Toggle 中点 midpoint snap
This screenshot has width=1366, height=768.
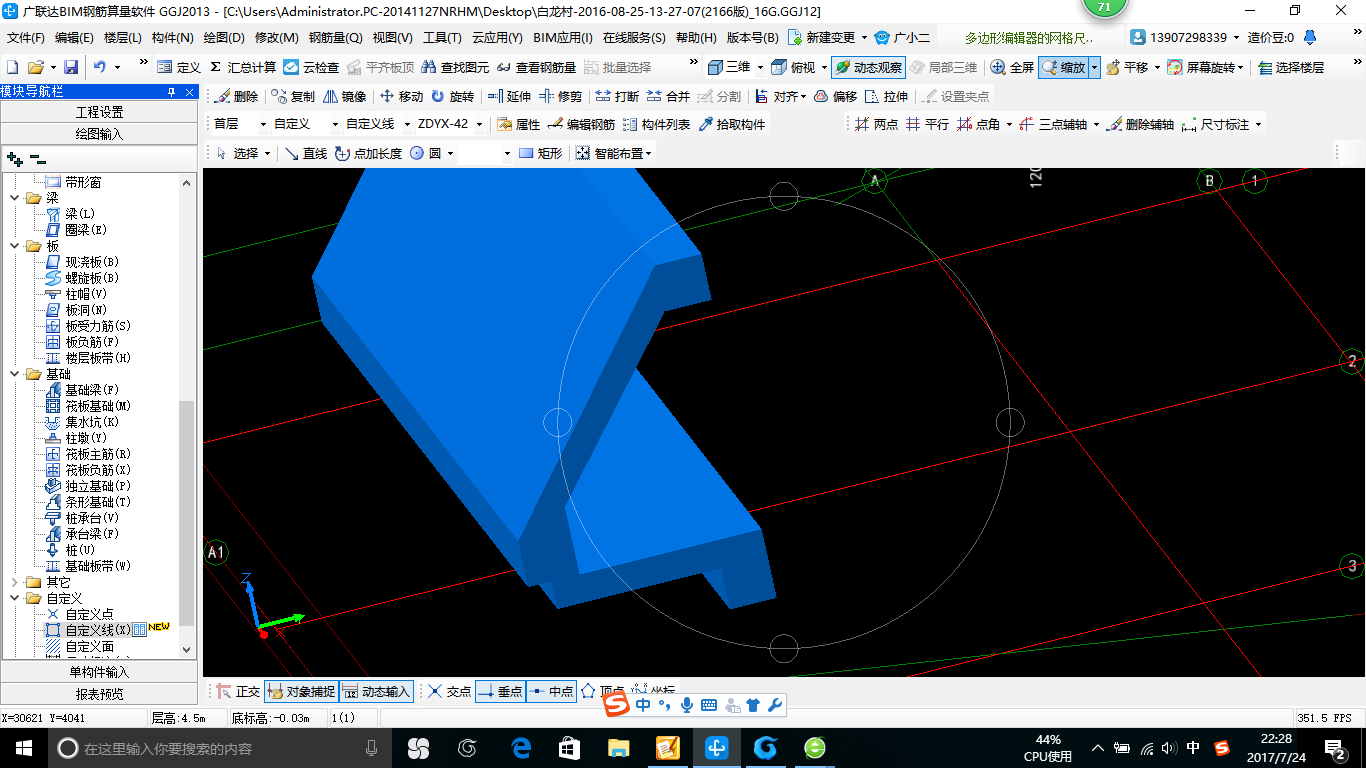[x=551, y=691]
